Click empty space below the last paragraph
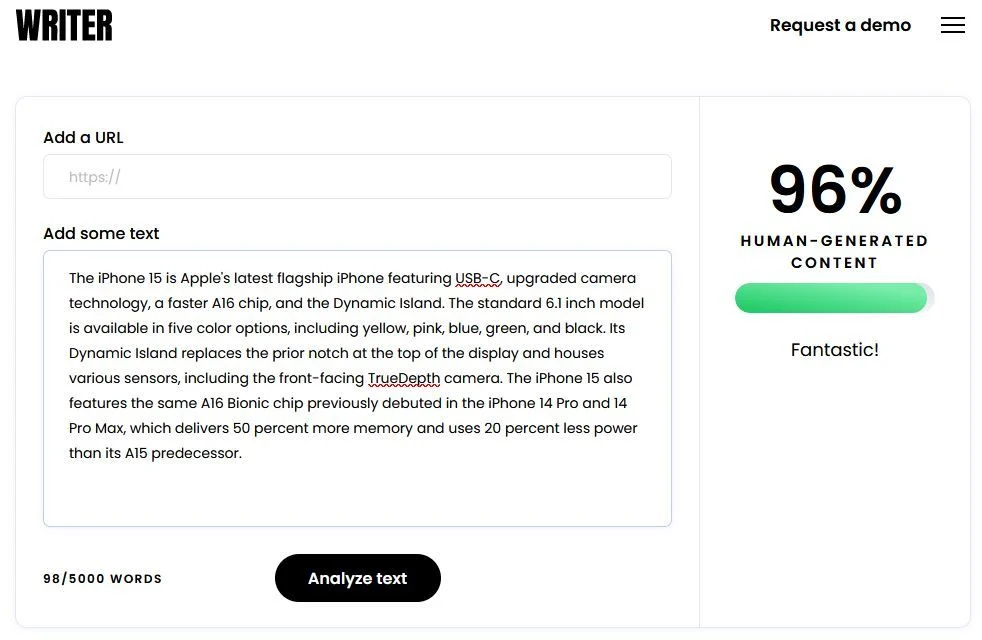982x640 pixels. pyautogui.click(x=357, y=495)
